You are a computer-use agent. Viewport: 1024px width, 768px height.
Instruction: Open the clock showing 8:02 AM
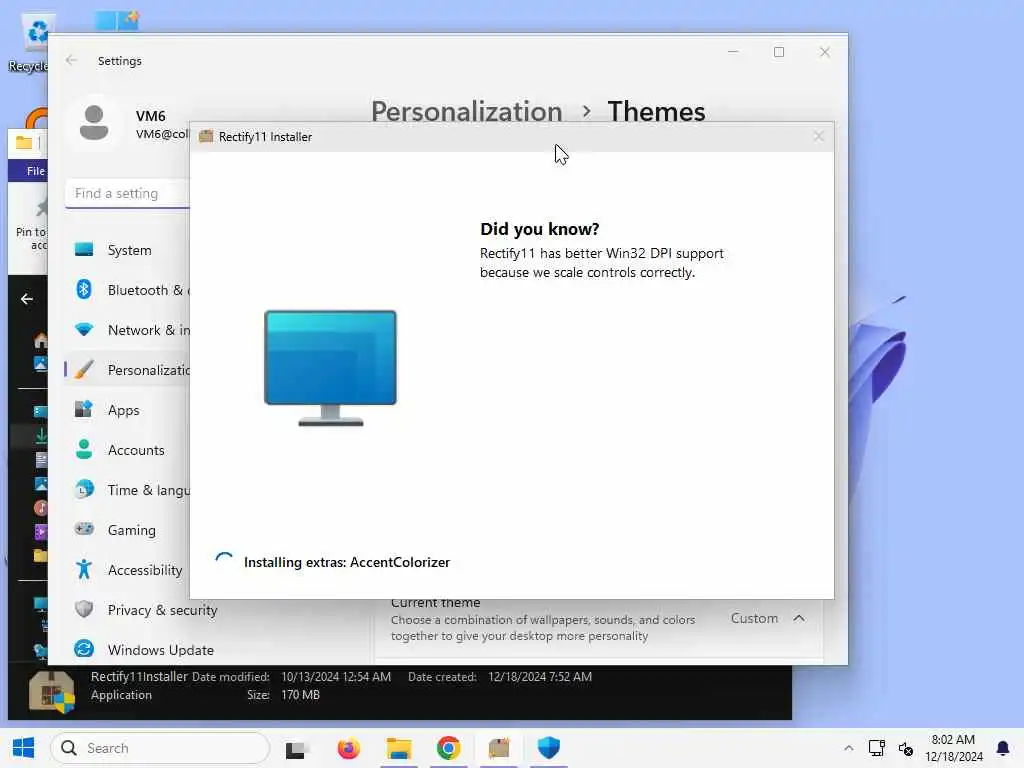(x=953, y=748)
